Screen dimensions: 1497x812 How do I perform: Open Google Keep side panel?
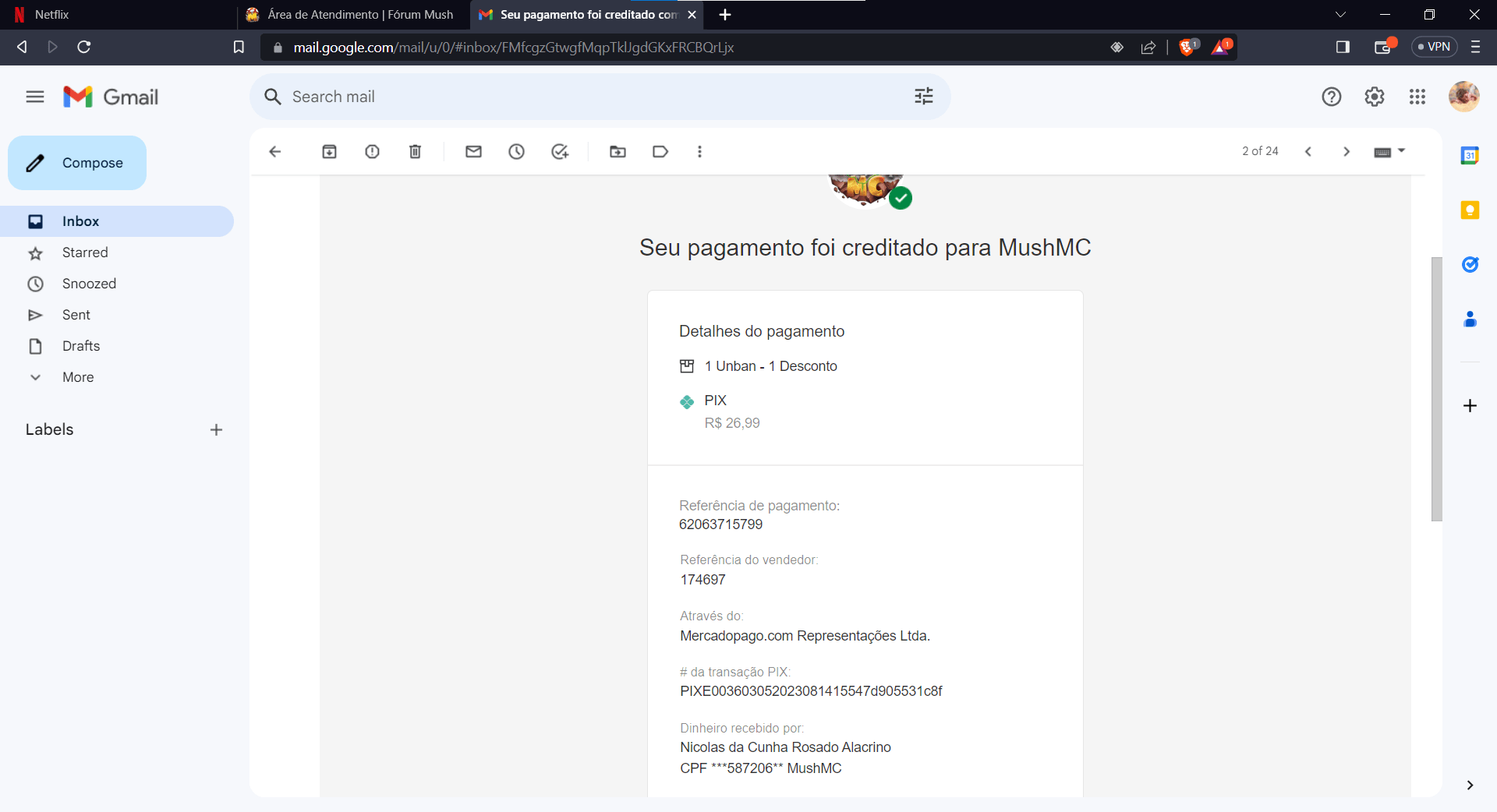(x=1470, y=210)
